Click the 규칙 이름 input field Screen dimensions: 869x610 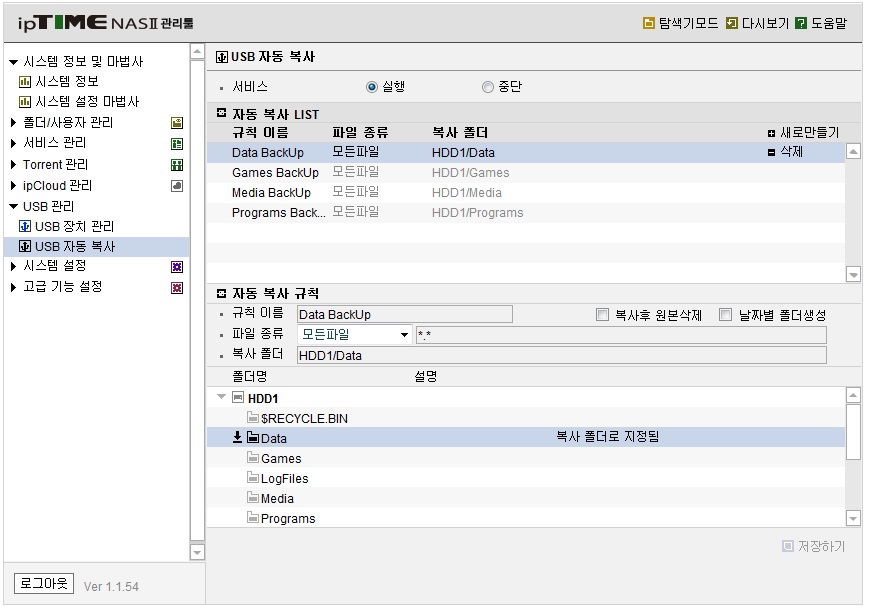[x=405, y=315]
